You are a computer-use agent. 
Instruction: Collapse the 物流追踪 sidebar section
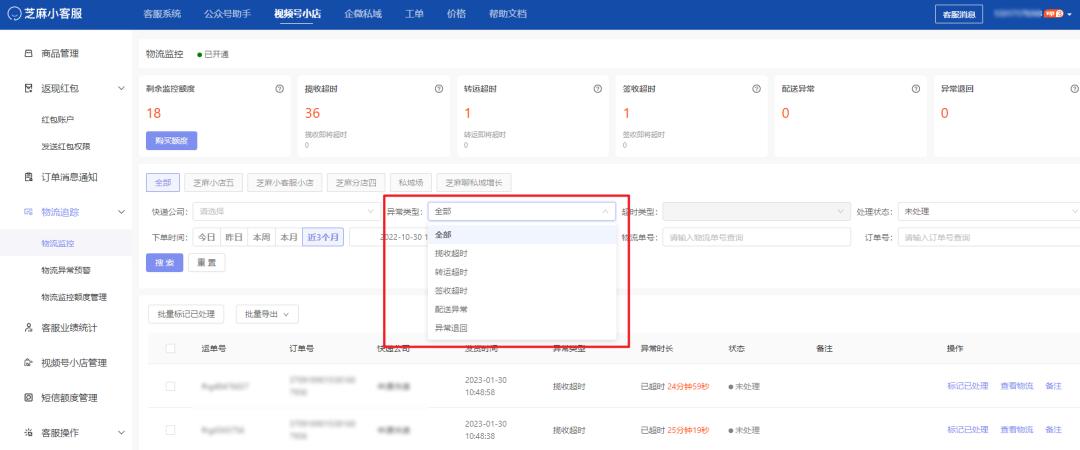(x=121, y=212)
